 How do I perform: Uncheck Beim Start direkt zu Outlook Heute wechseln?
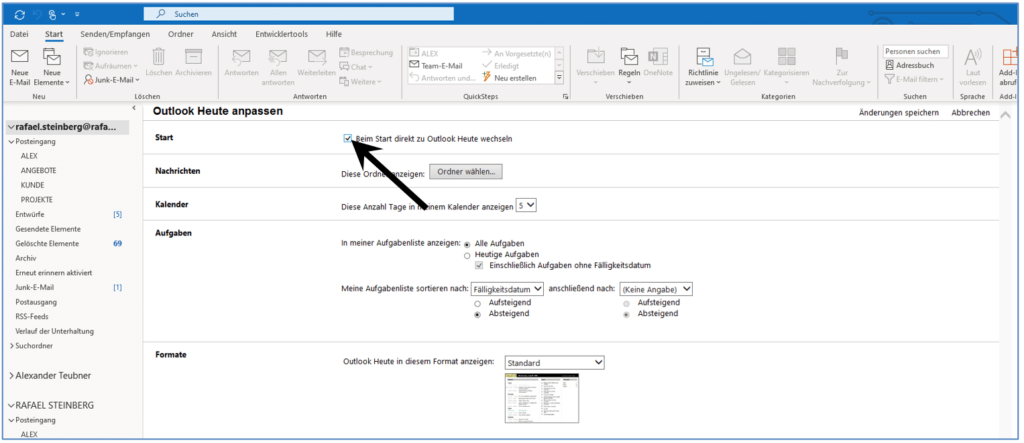[347, 139]
